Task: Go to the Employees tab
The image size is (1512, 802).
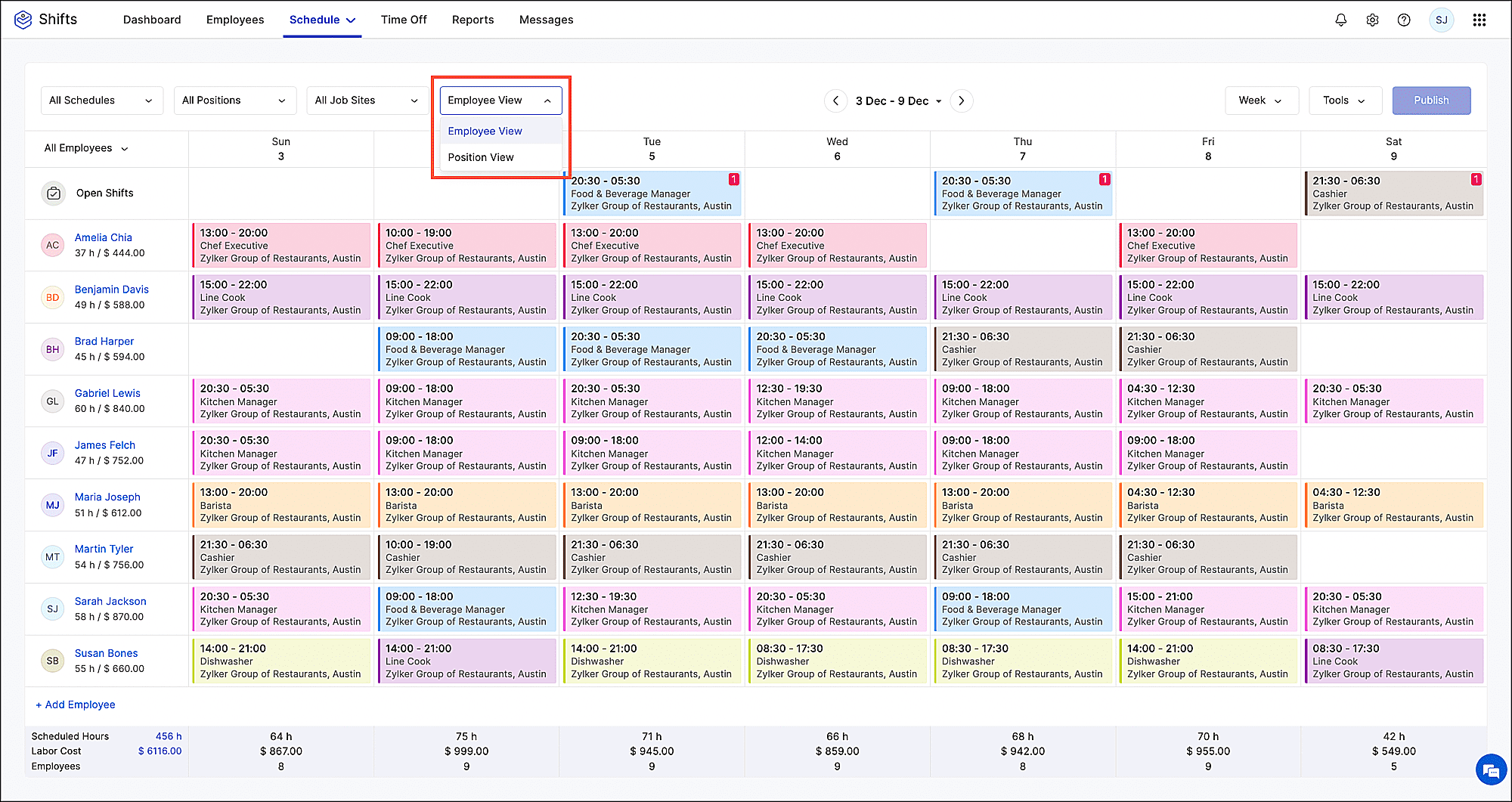Action: pos(235,20)
